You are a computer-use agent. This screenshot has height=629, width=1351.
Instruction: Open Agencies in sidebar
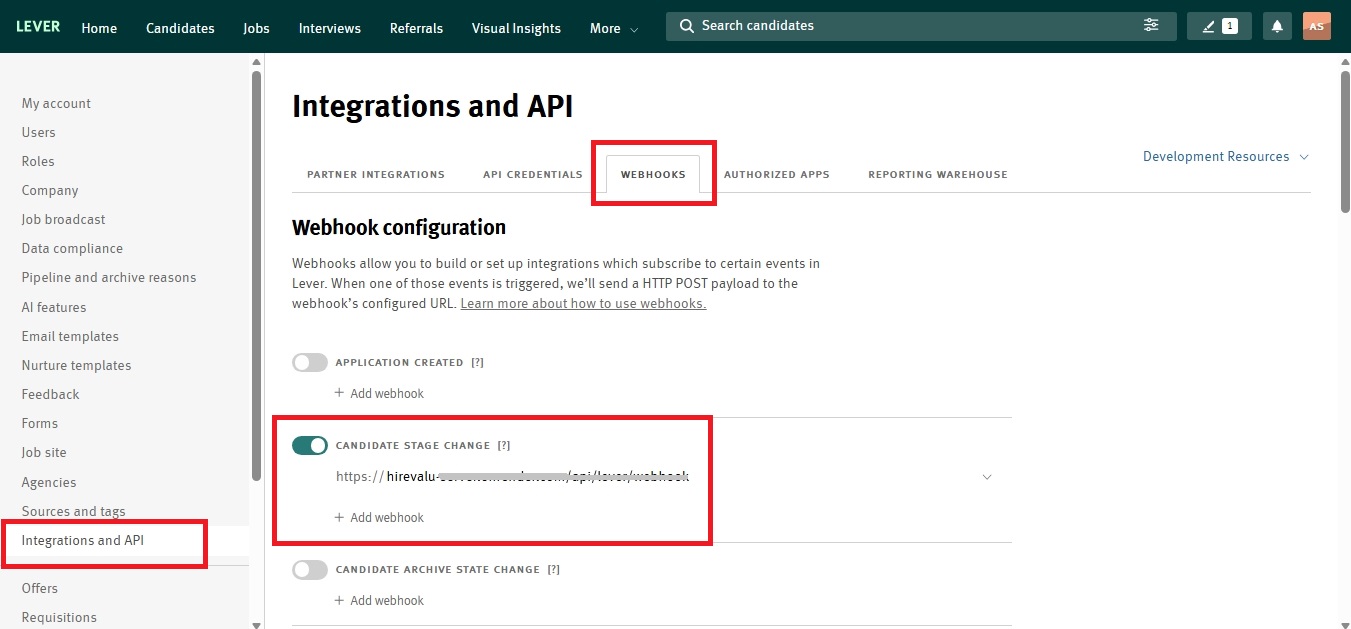click(49, 482)
